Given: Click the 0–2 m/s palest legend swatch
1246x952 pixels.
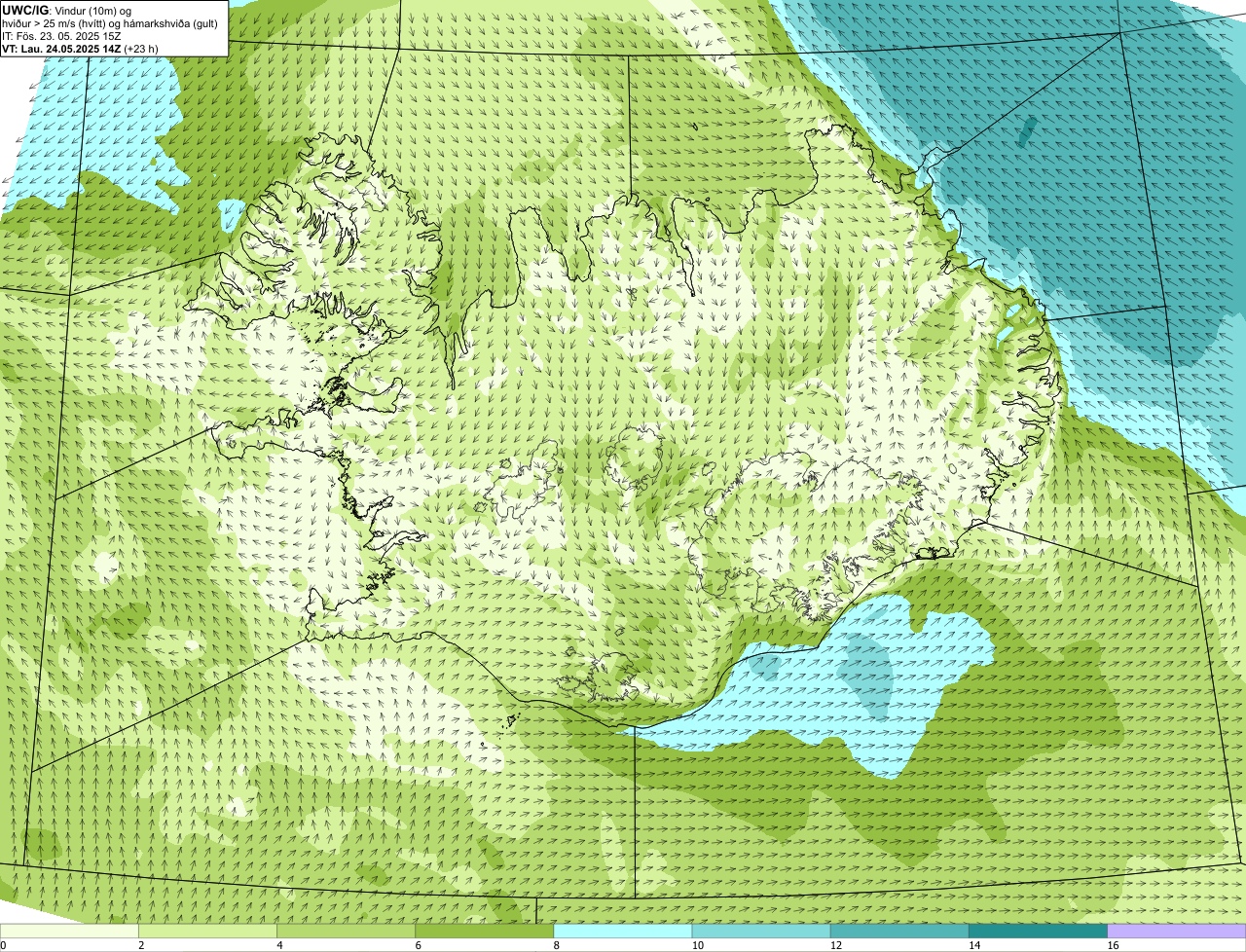Looking at the screenshot, I should (69, 931).
